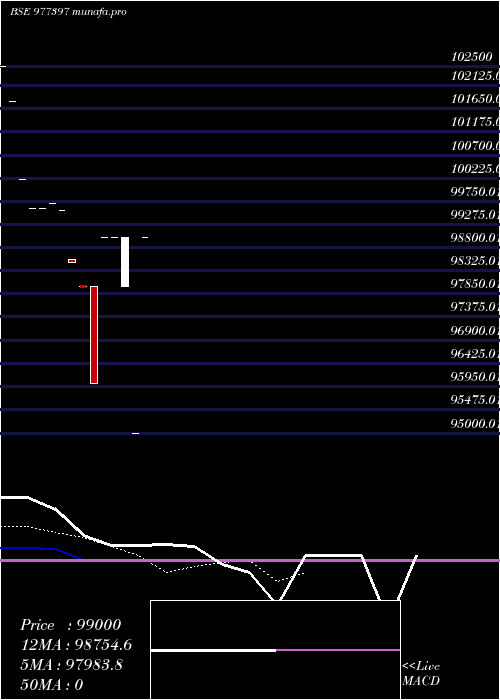Image resolution: width=500 pixels, height=700 pixels.
Task: Select the 95000 price level label
Action: [475, 423]
